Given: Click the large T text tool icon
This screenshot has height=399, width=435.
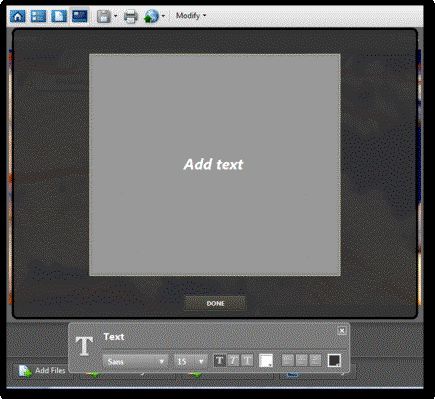Looking at the screenshot, I should (x=84, y=346).
